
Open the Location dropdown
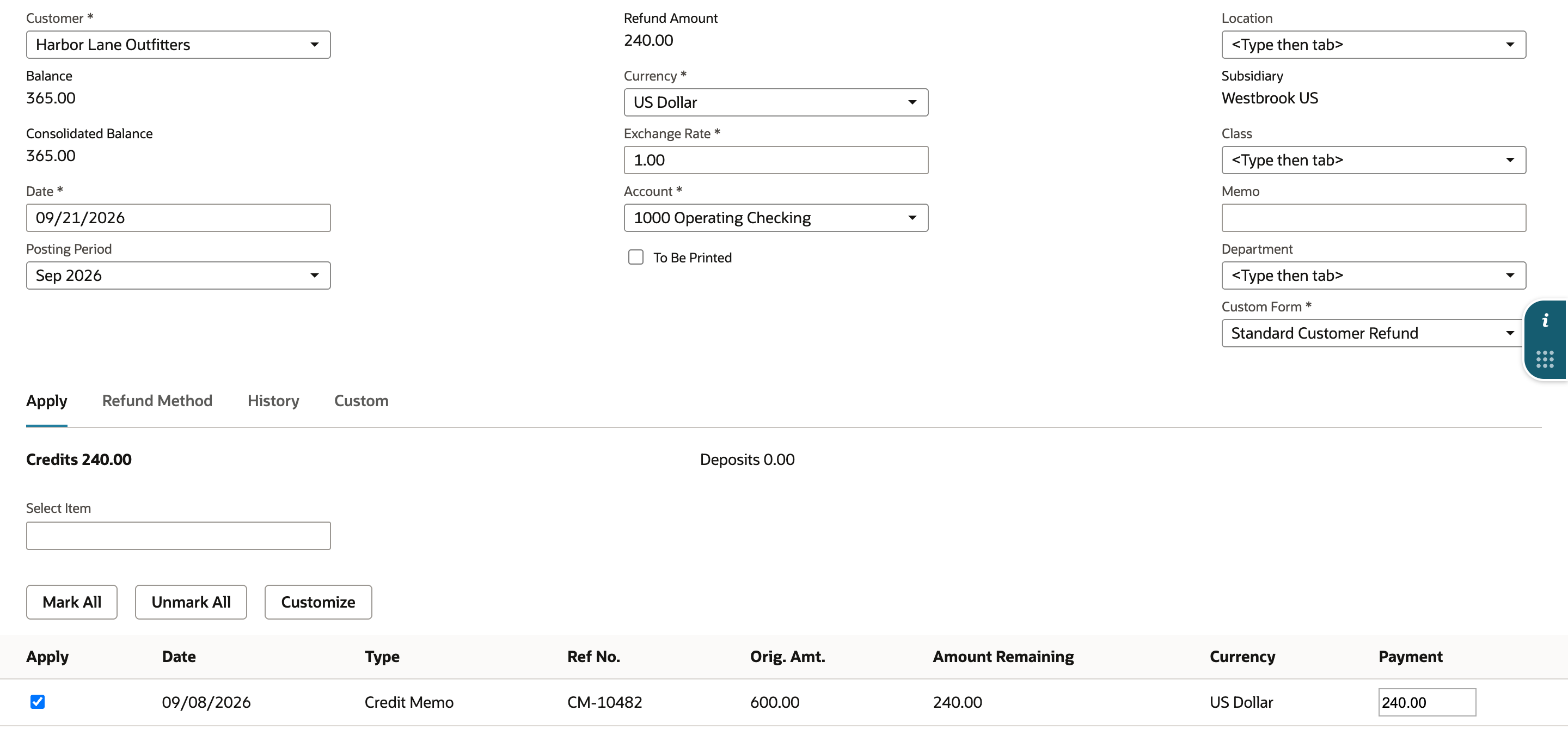tap(1373, 45)
